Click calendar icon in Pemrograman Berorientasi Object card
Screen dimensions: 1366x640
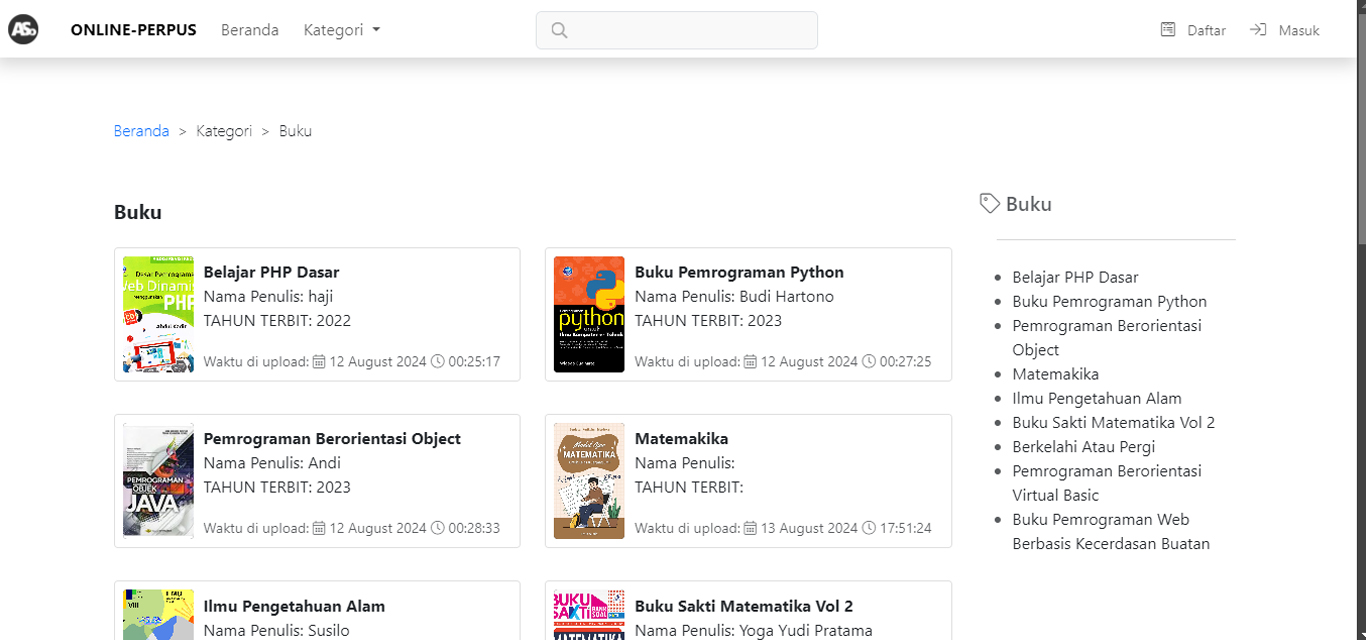point(319,528)
